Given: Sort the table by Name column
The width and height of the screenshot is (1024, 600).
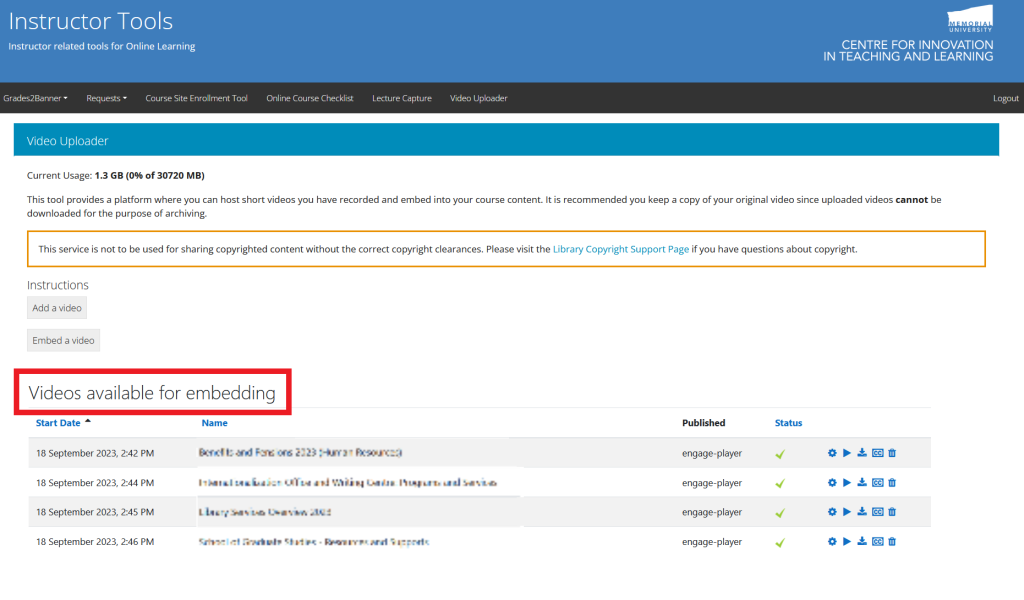Looking at the screenshot, I should (214, 423).
